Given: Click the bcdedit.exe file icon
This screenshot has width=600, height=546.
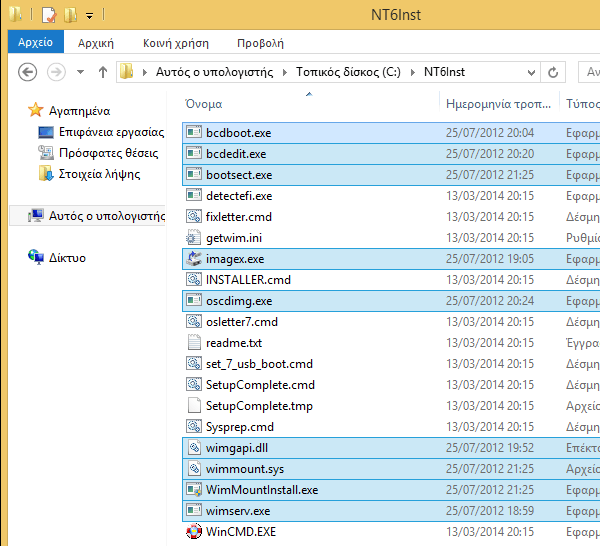Looking at the screenshot, I should coord(194,153).
